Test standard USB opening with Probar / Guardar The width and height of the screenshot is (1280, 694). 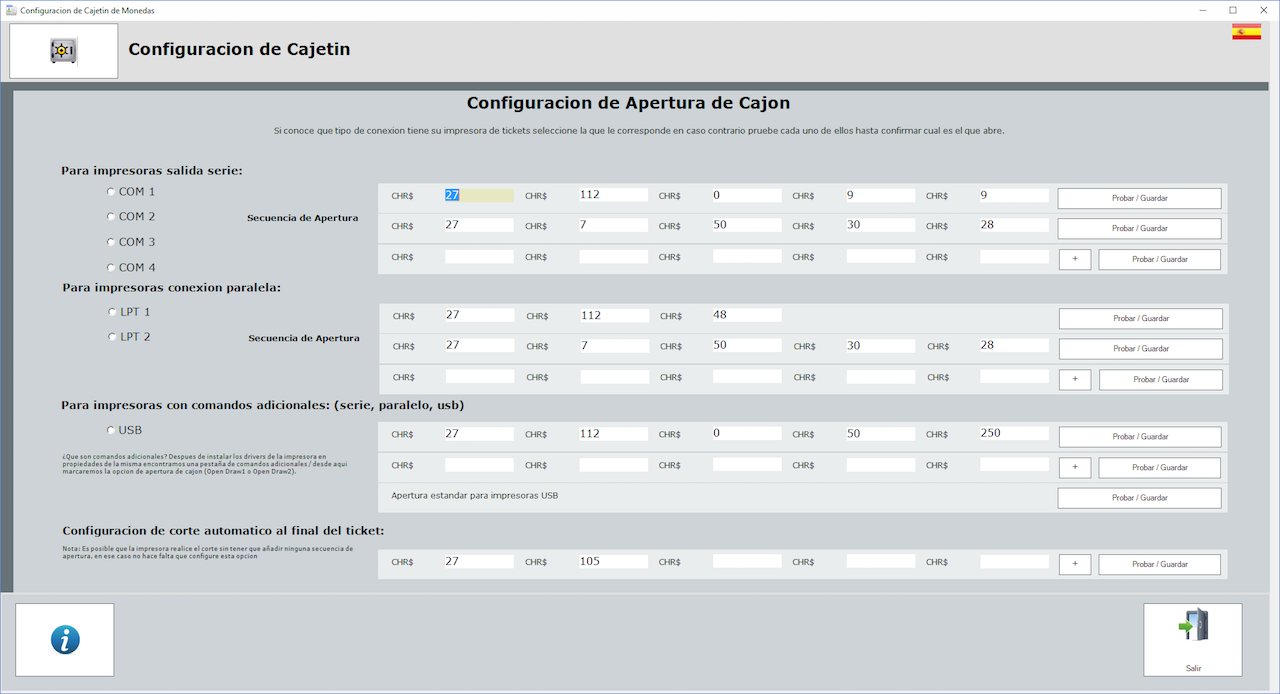(1139, 498)
